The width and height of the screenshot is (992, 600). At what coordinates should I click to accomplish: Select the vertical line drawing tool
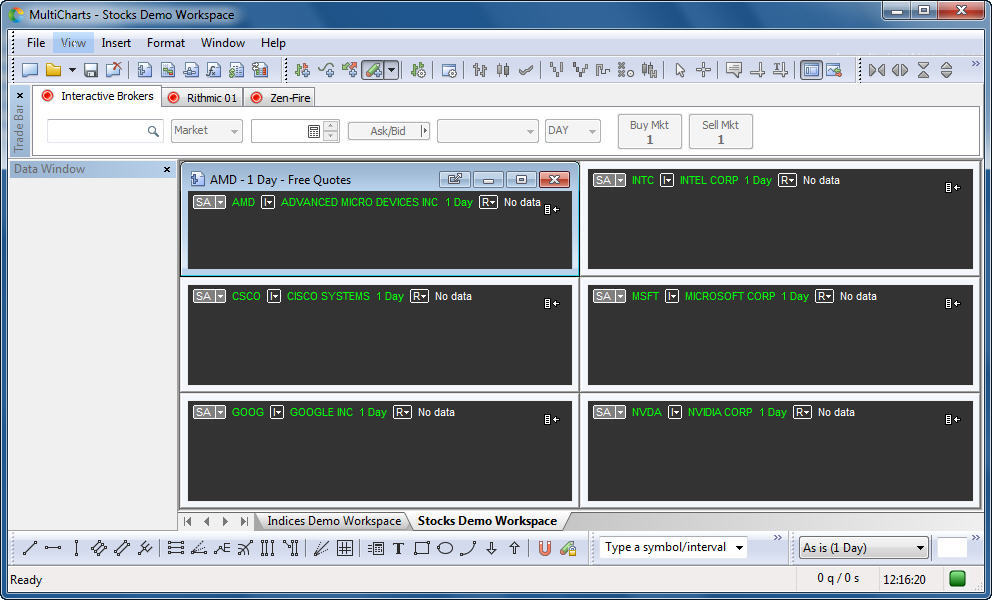(x=76, y=548)
